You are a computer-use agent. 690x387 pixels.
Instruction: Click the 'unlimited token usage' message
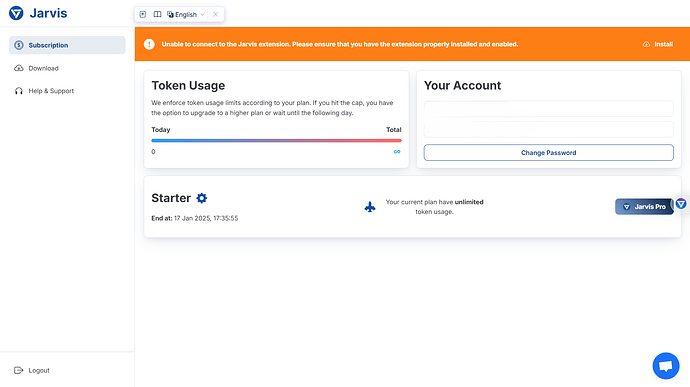pyautogui.click(x=434, y=207)
